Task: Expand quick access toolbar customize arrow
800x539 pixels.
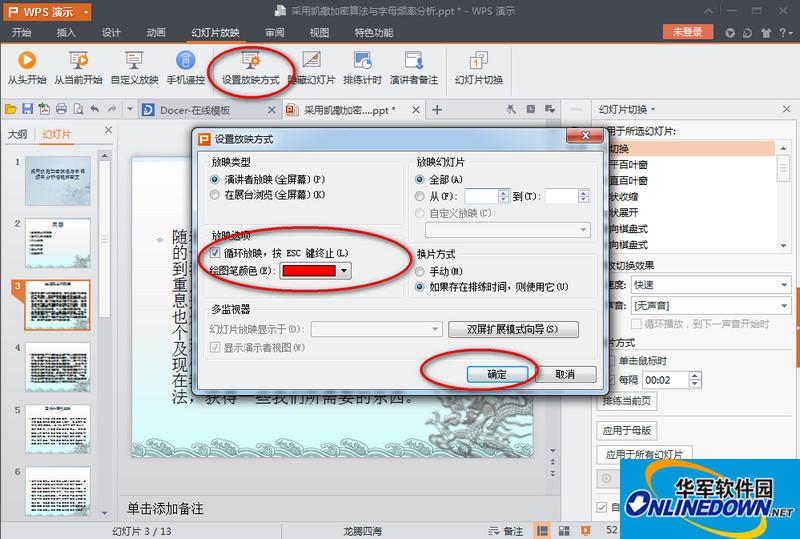Action: click(x=130, y=109)
